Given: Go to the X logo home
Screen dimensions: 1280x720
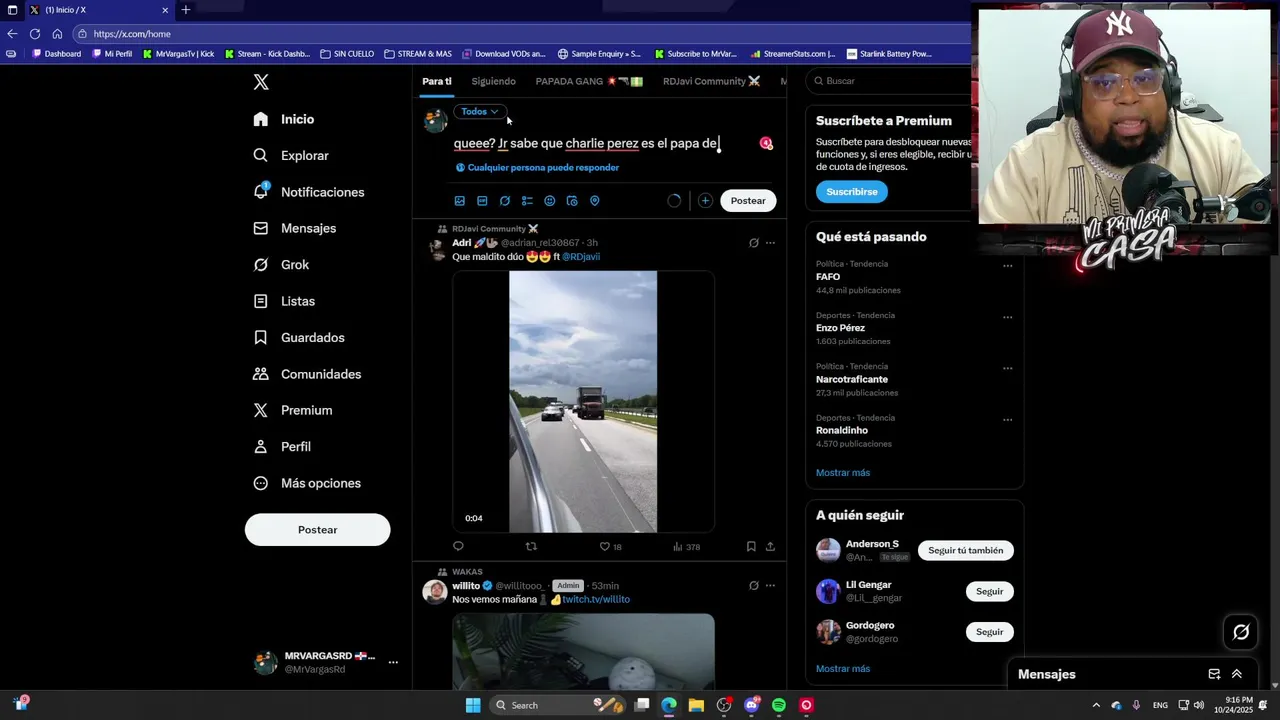Looking at the screenshot, I should pos(261,83).
